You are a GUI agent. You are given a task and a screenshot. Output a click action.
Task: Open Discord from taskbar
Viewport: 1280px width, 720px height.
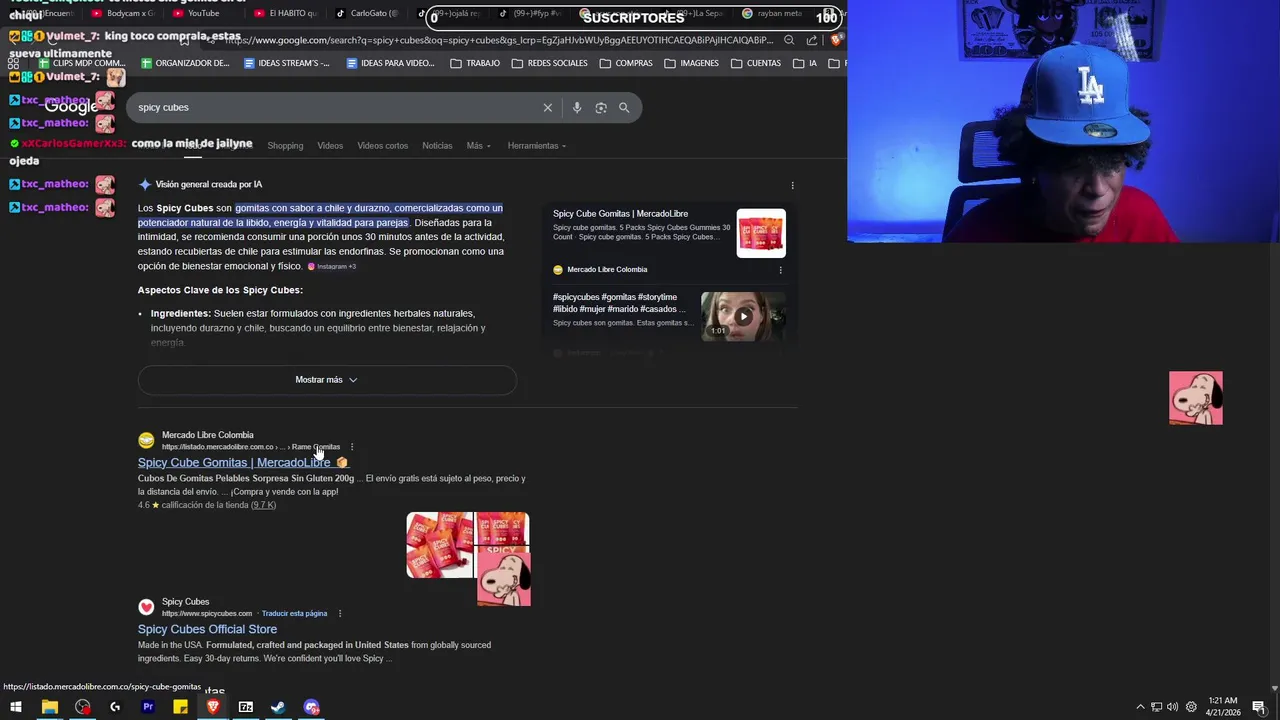pos(311,707)
